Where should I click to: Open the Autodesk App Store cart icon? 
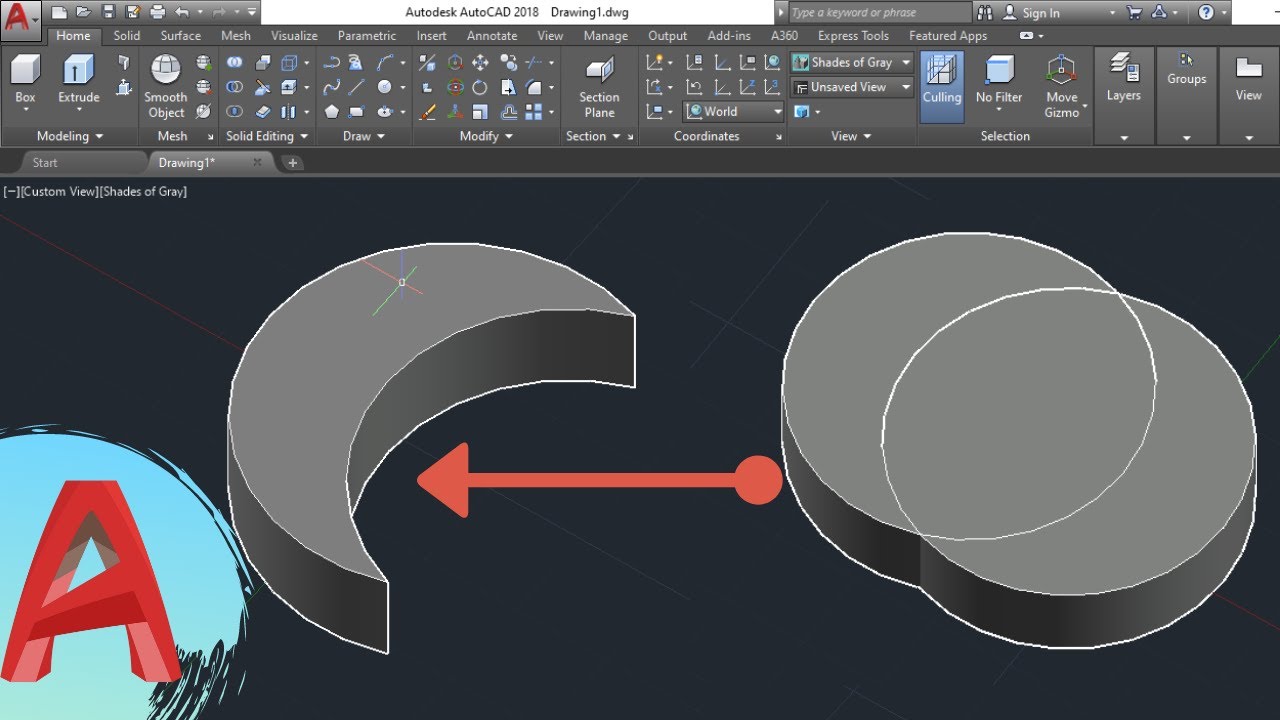(x=1133, y=13)
